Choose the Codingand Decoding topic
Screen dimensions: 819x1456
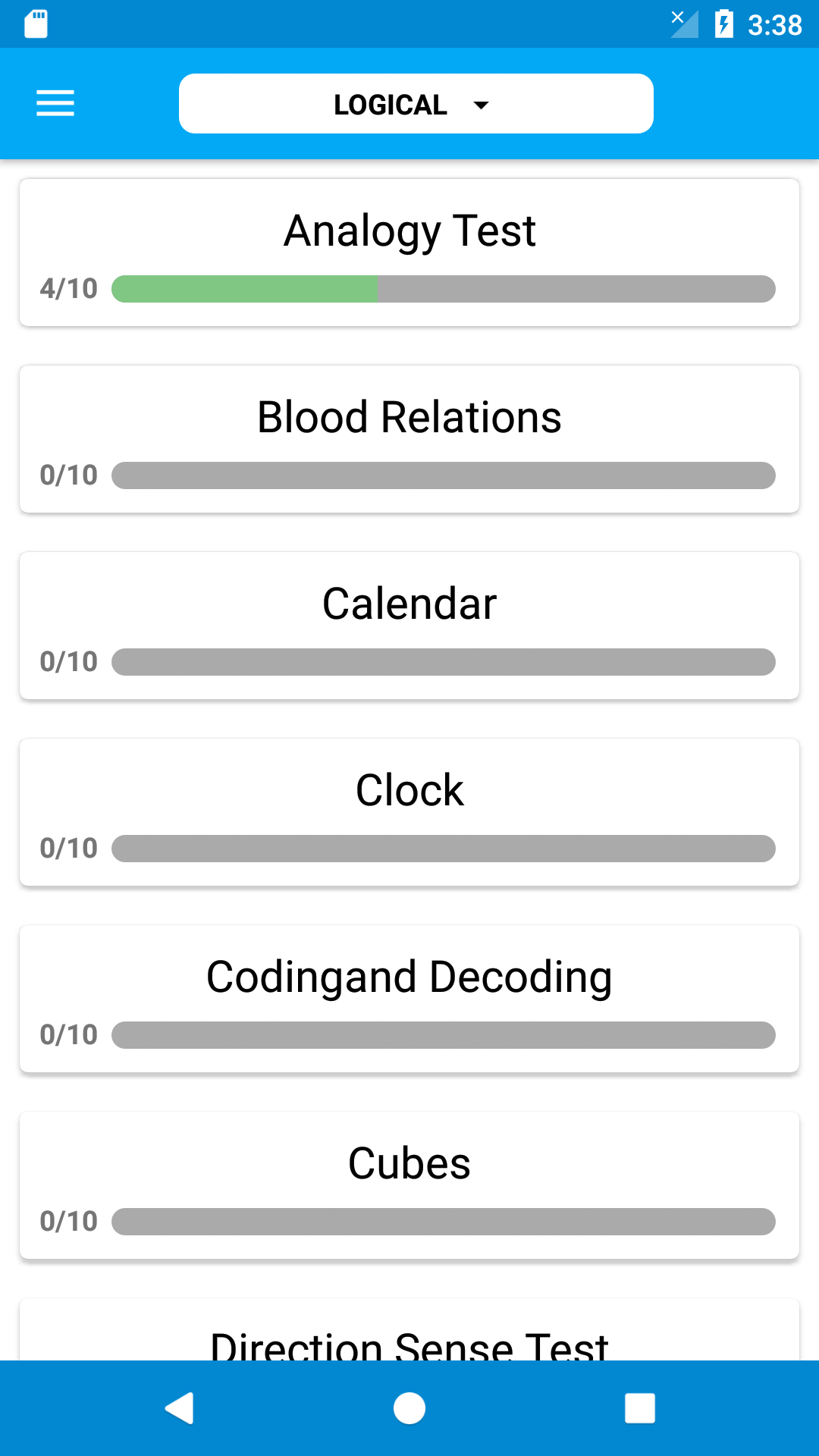409,999
